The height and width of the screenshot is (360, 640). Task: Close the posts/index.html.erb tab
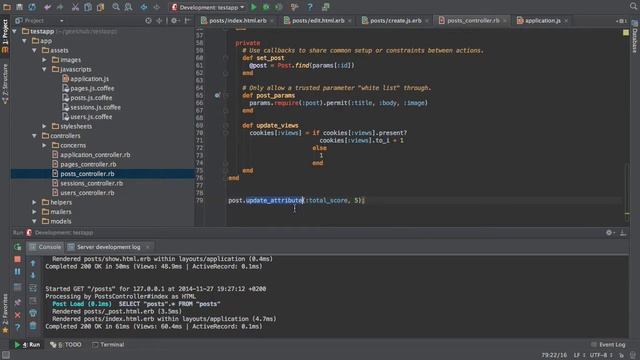click(x=272, y=21)
